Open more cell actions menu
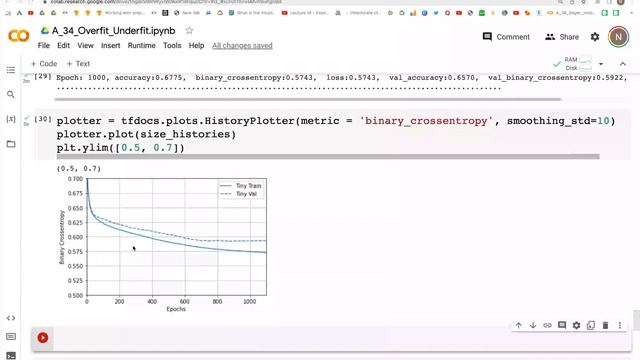The height and width of the screenshot is (360, 640). (620, 325)
